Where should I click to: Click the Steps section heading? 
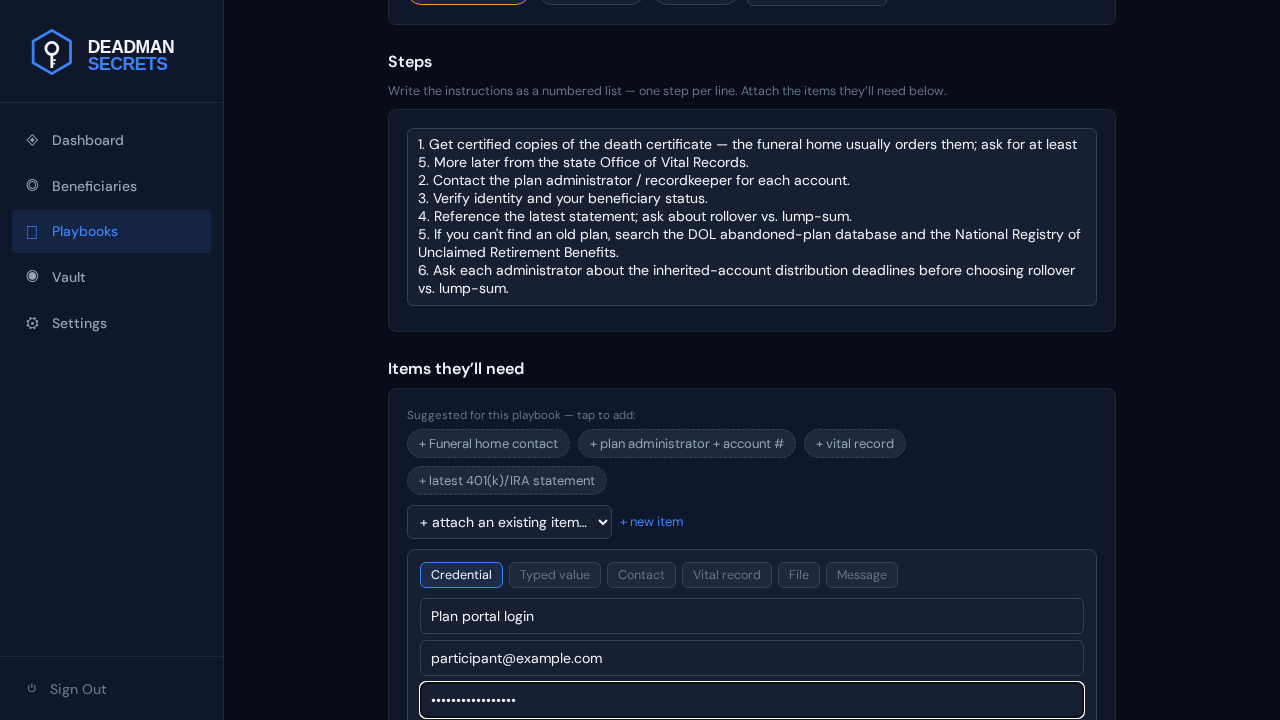[x=410, y=62]
